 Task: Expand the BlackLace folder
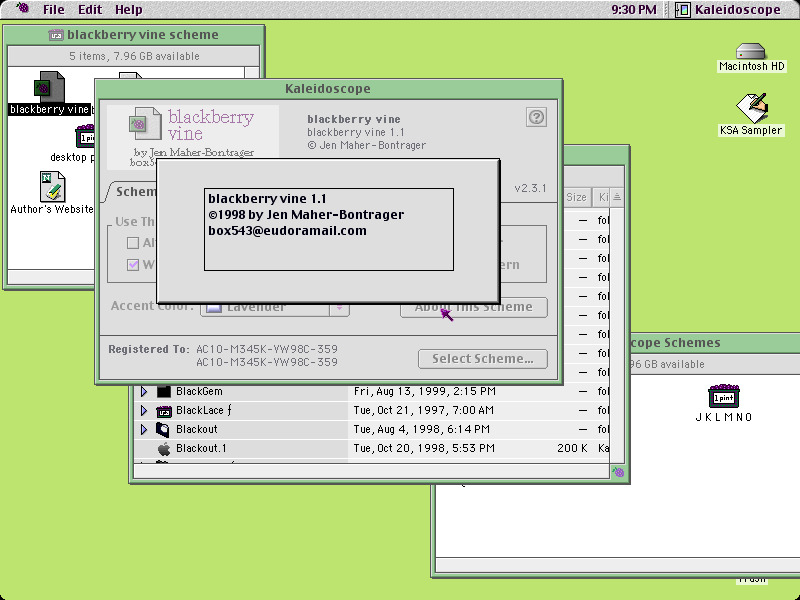tap(144, 410)
